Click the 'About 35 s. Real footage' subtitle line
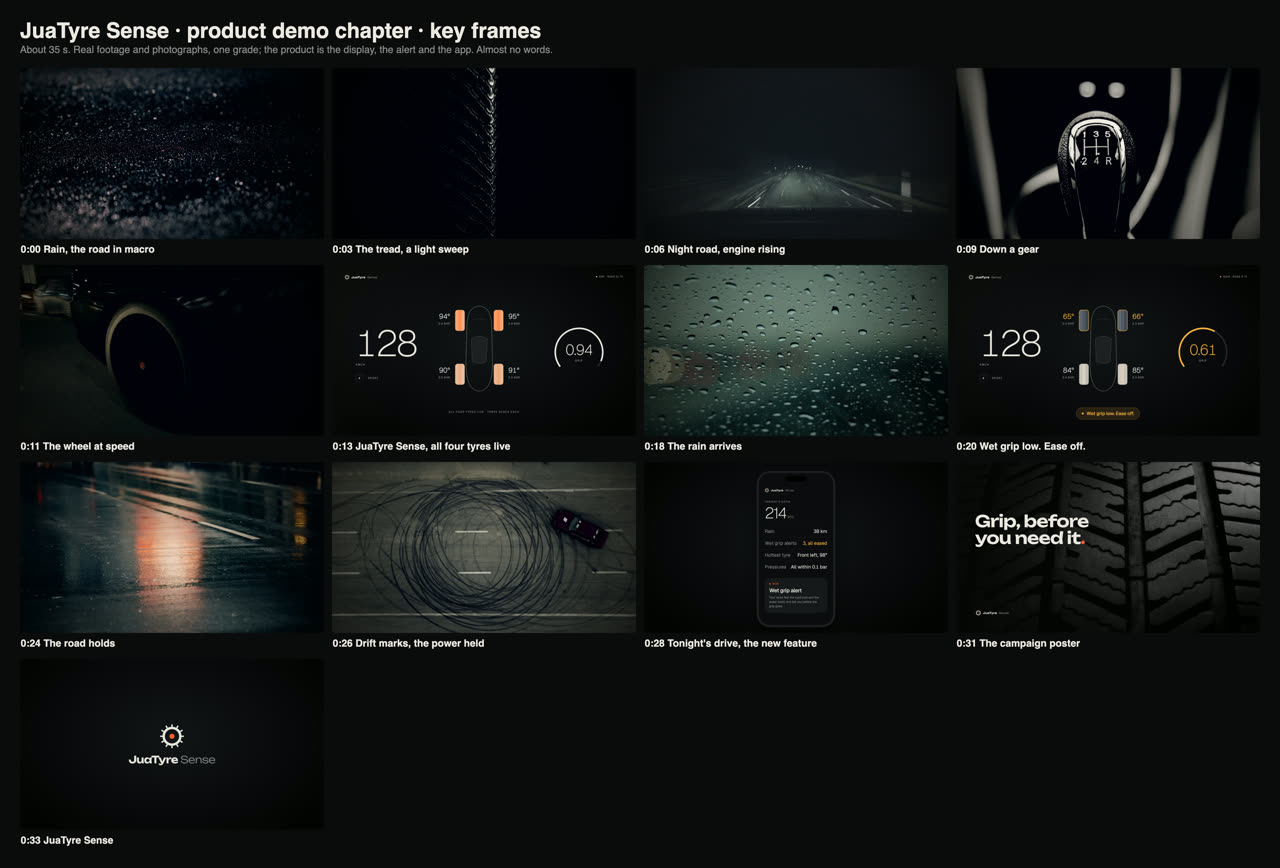Screen dimensions: 1280x868 pyautogui.click(x=286, y=50)
